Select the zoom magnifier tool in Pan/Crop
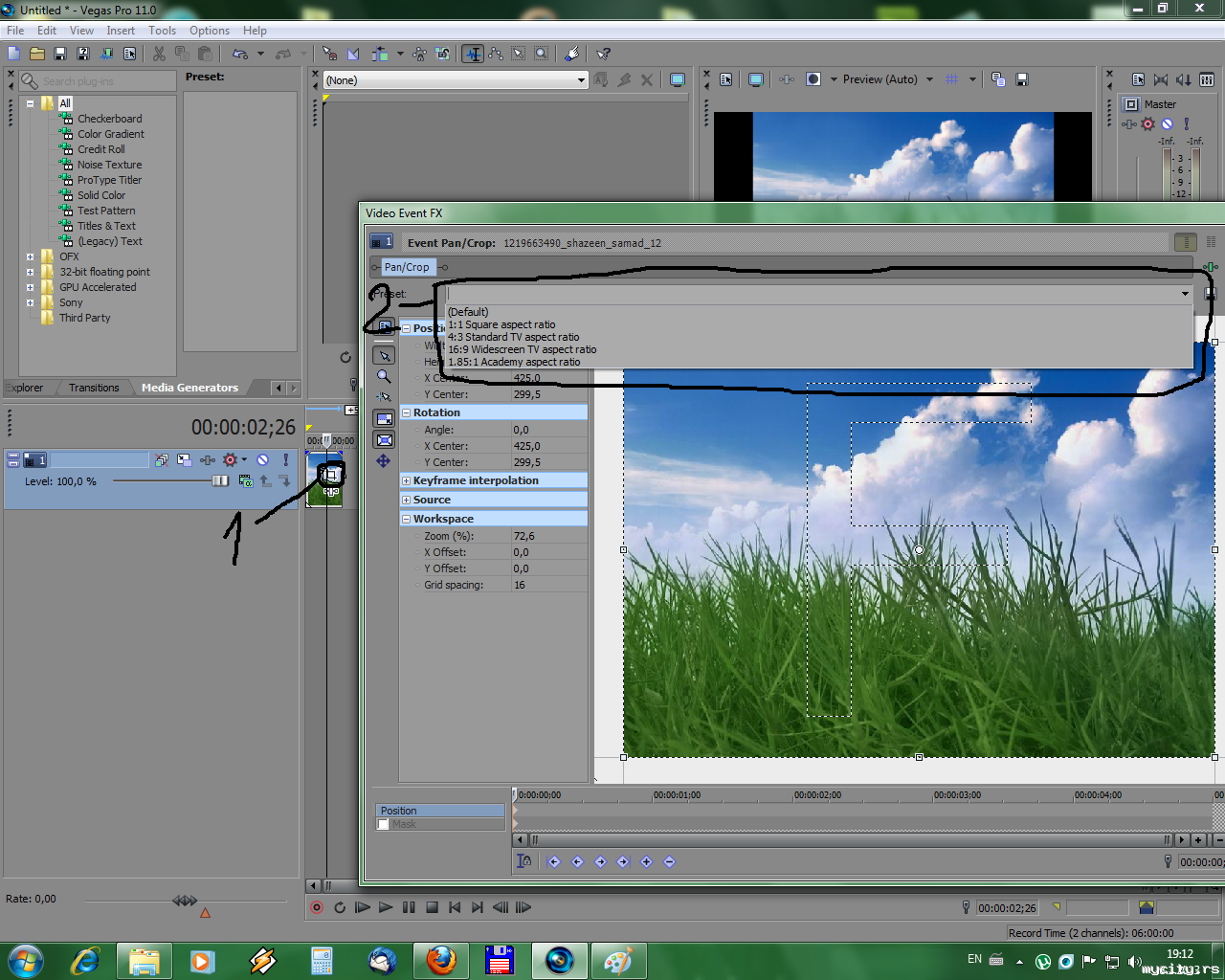This screenshot has height=980, width=1225. pos(384,376)
